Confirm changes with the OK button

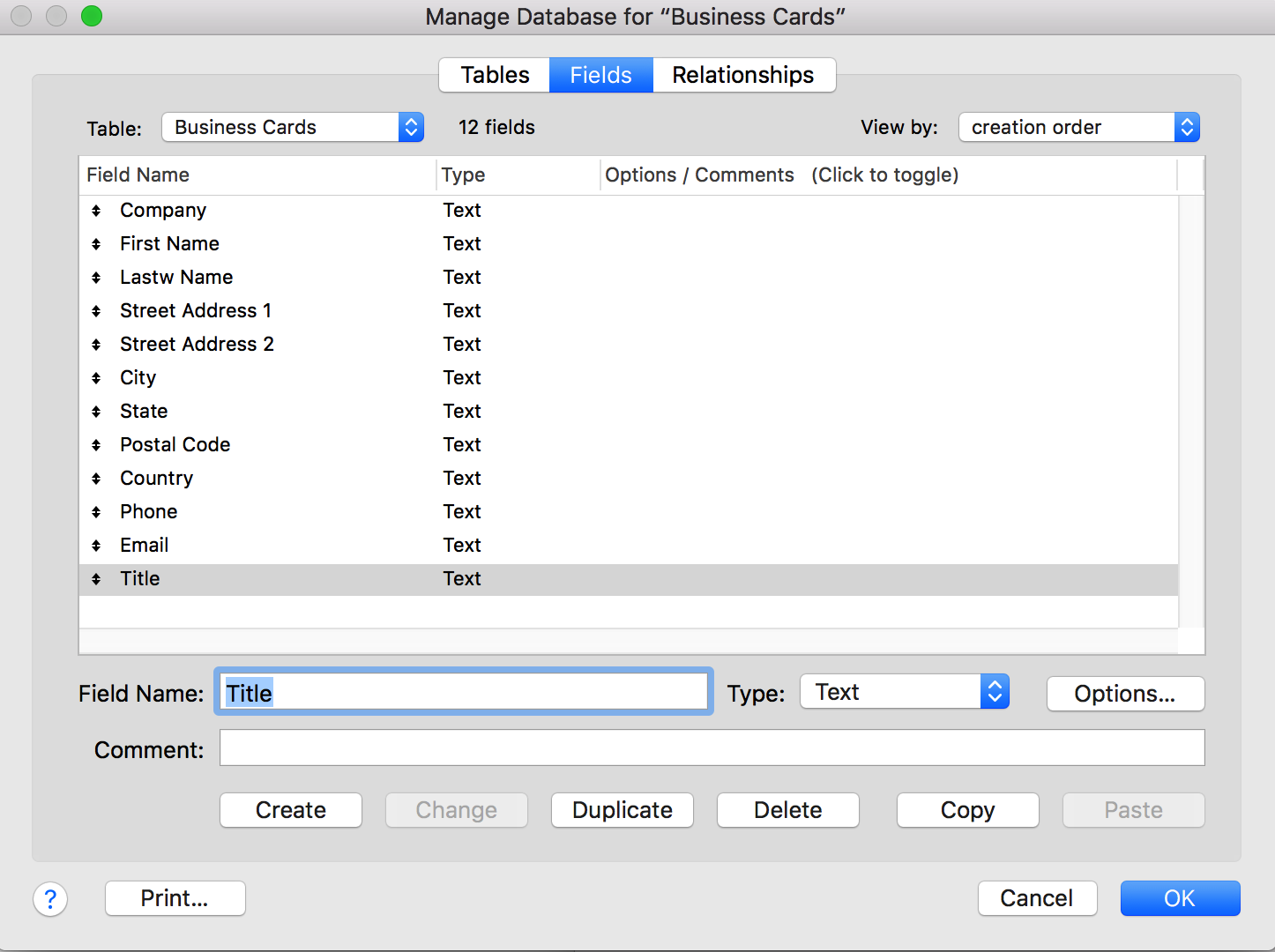(1181, 898)
